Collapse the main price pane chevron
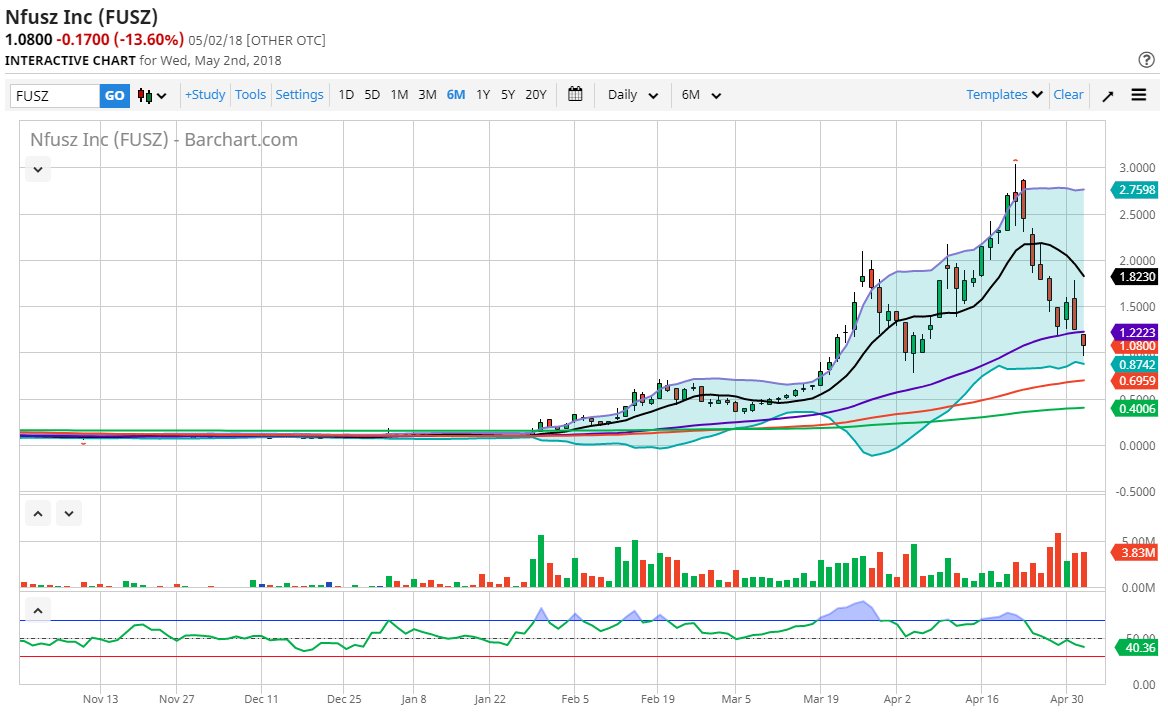 (38, 169)
